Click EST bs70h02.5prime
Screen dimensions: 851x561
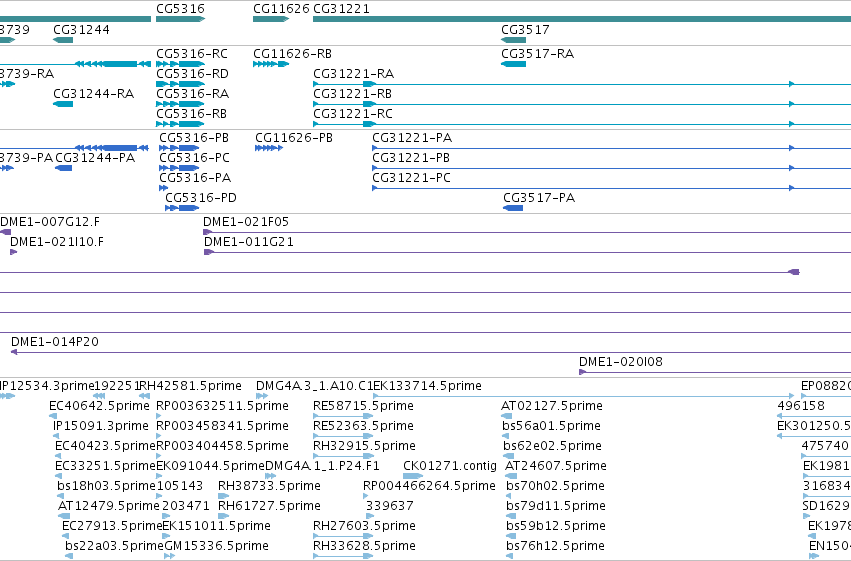[x=555, y=485]
